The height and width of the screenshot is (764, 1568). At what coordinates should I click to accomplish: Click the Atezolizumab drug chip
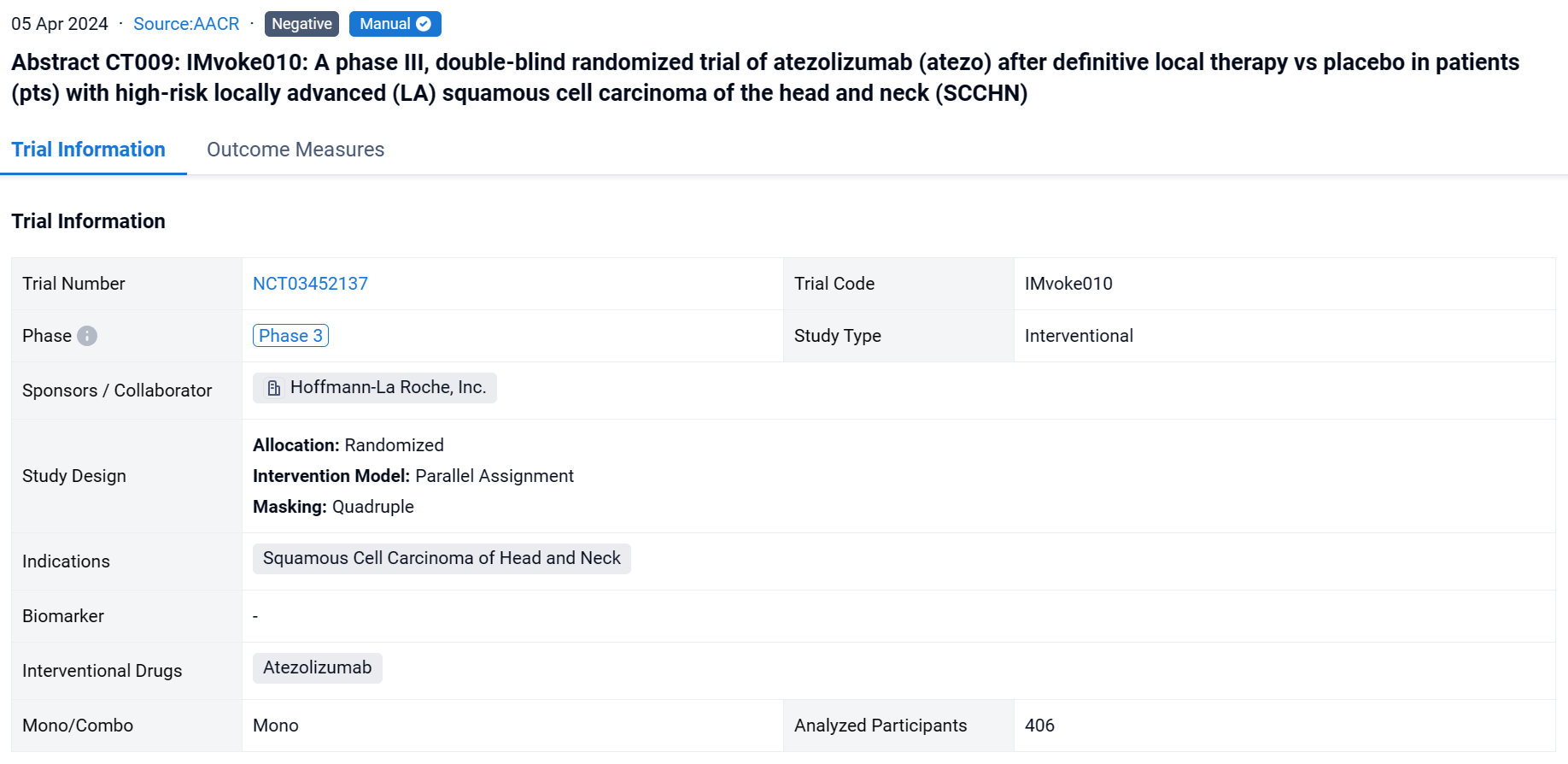point(317,668)
